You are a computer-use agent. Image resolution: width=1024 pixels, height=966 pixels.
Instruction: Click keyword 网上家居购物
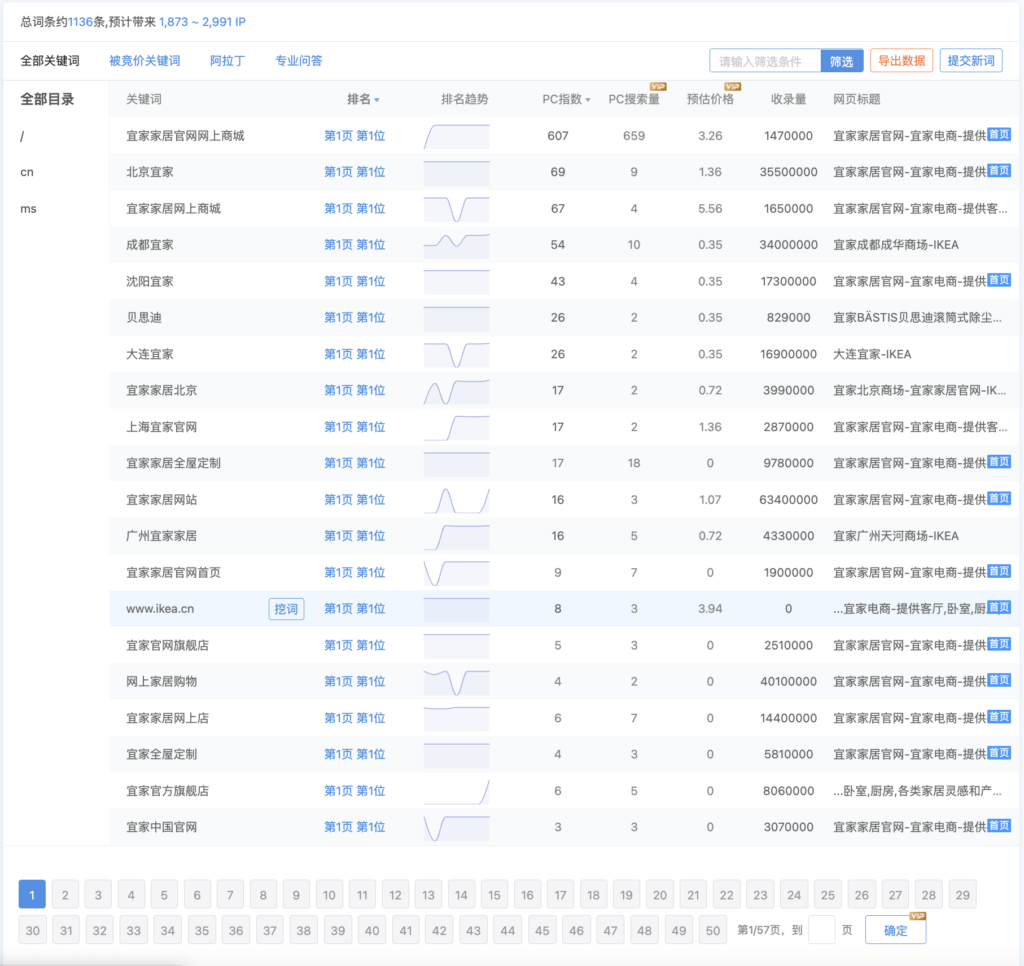pyautogui.click(x=161, y=681)
